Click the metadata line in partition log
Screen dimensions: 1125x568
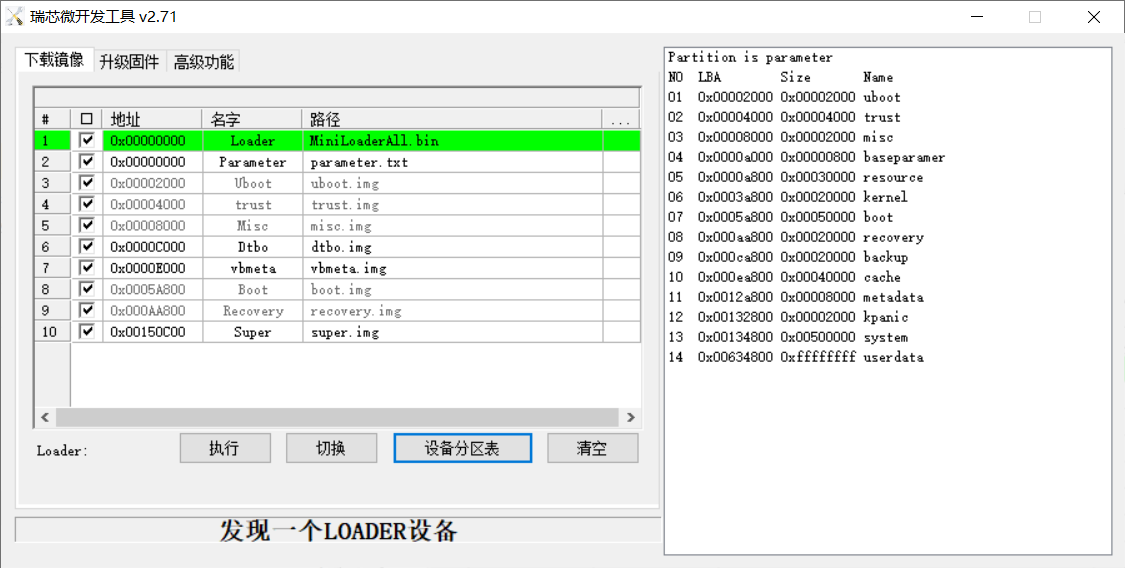click(796, 296)
